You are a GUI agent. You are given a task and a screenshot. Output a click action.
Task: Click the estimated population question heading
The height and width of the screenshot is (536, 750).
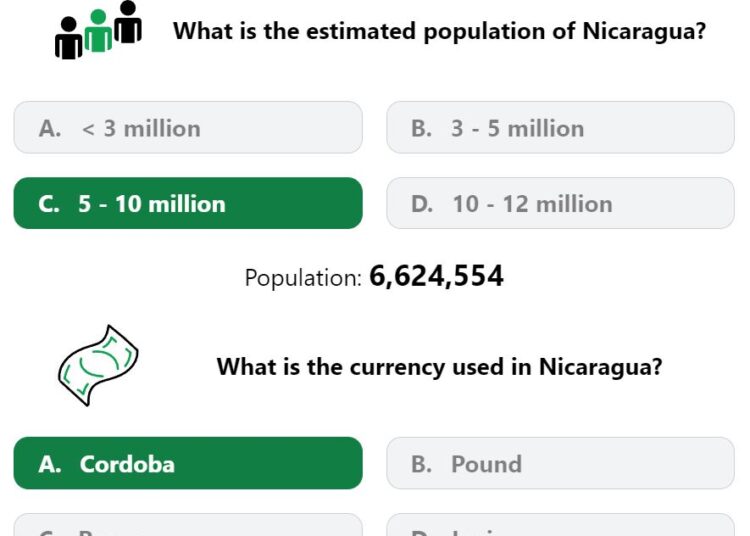[439, 32]
